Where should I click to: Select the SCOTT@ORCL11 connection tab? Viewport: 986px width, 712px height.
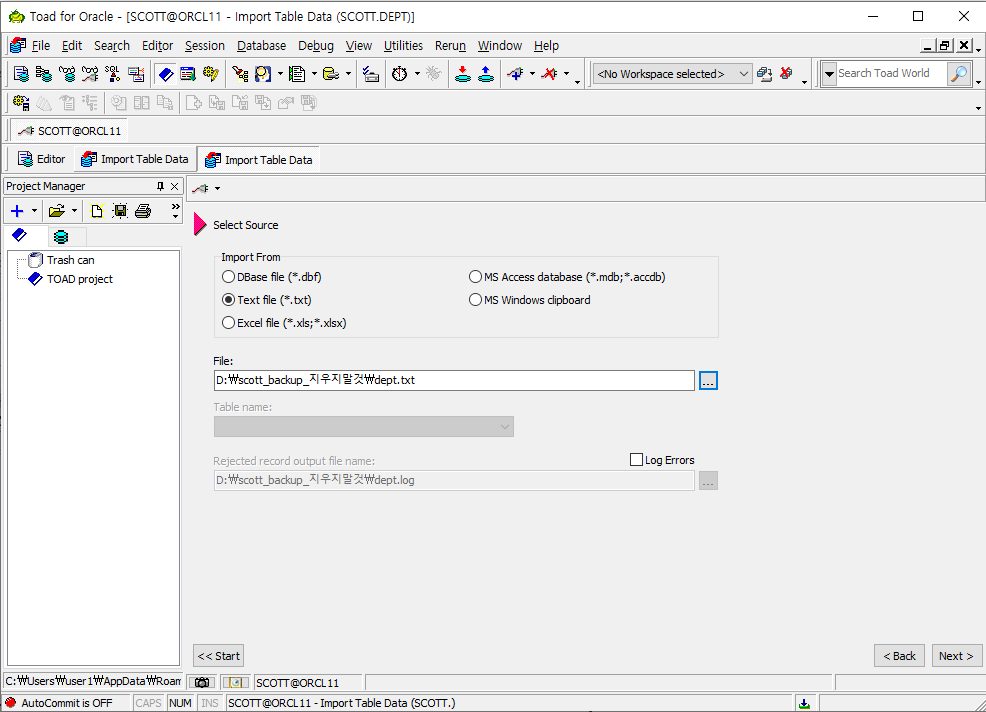(x=69, y=131)
